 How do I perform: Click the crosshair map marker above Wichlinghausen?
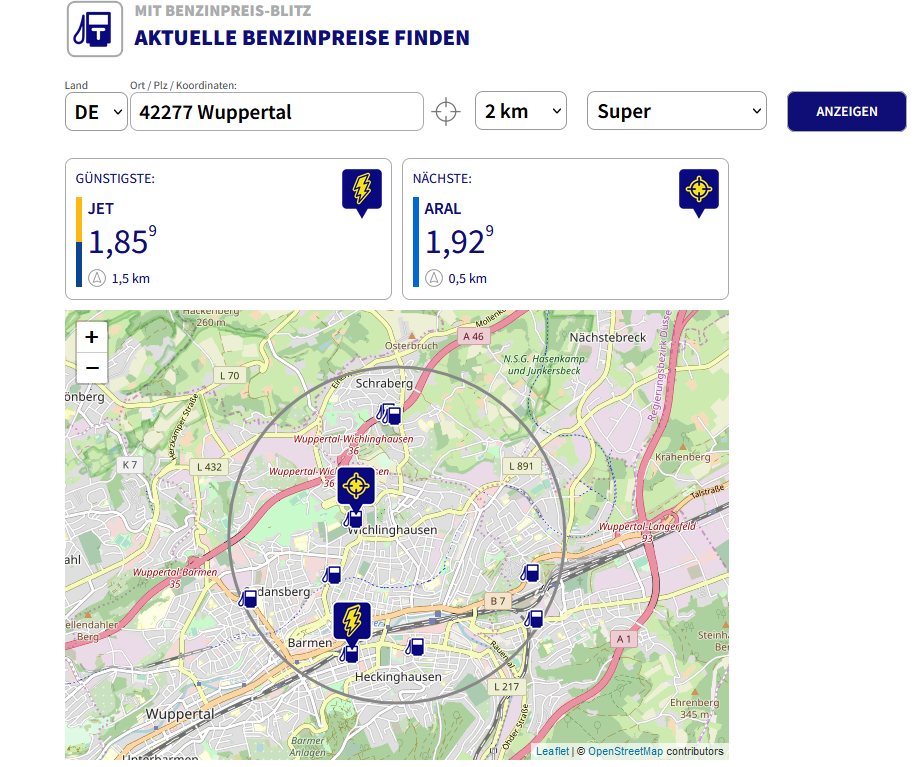click(x=356, y=486)
